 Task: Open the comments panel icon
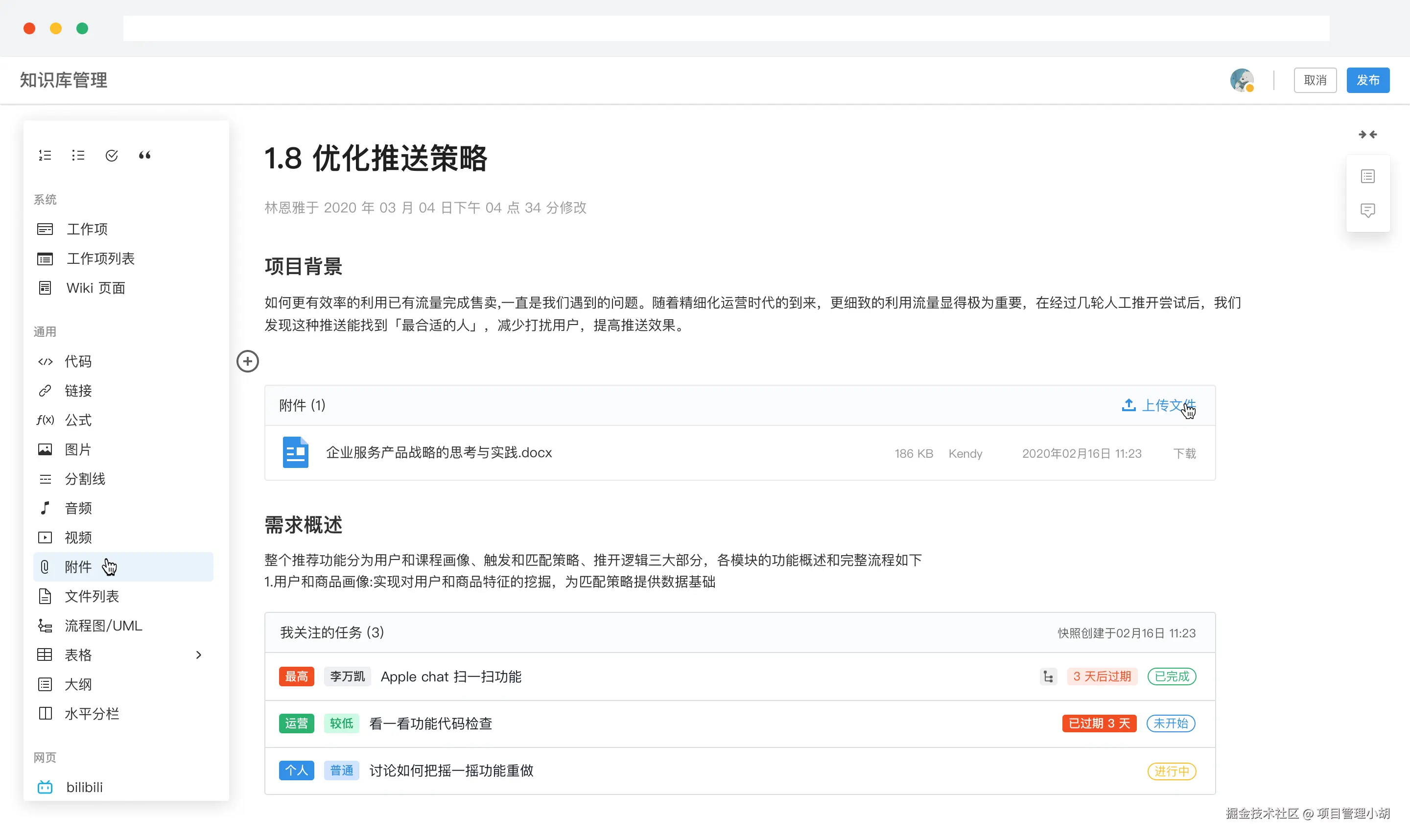coord(1368,210)
